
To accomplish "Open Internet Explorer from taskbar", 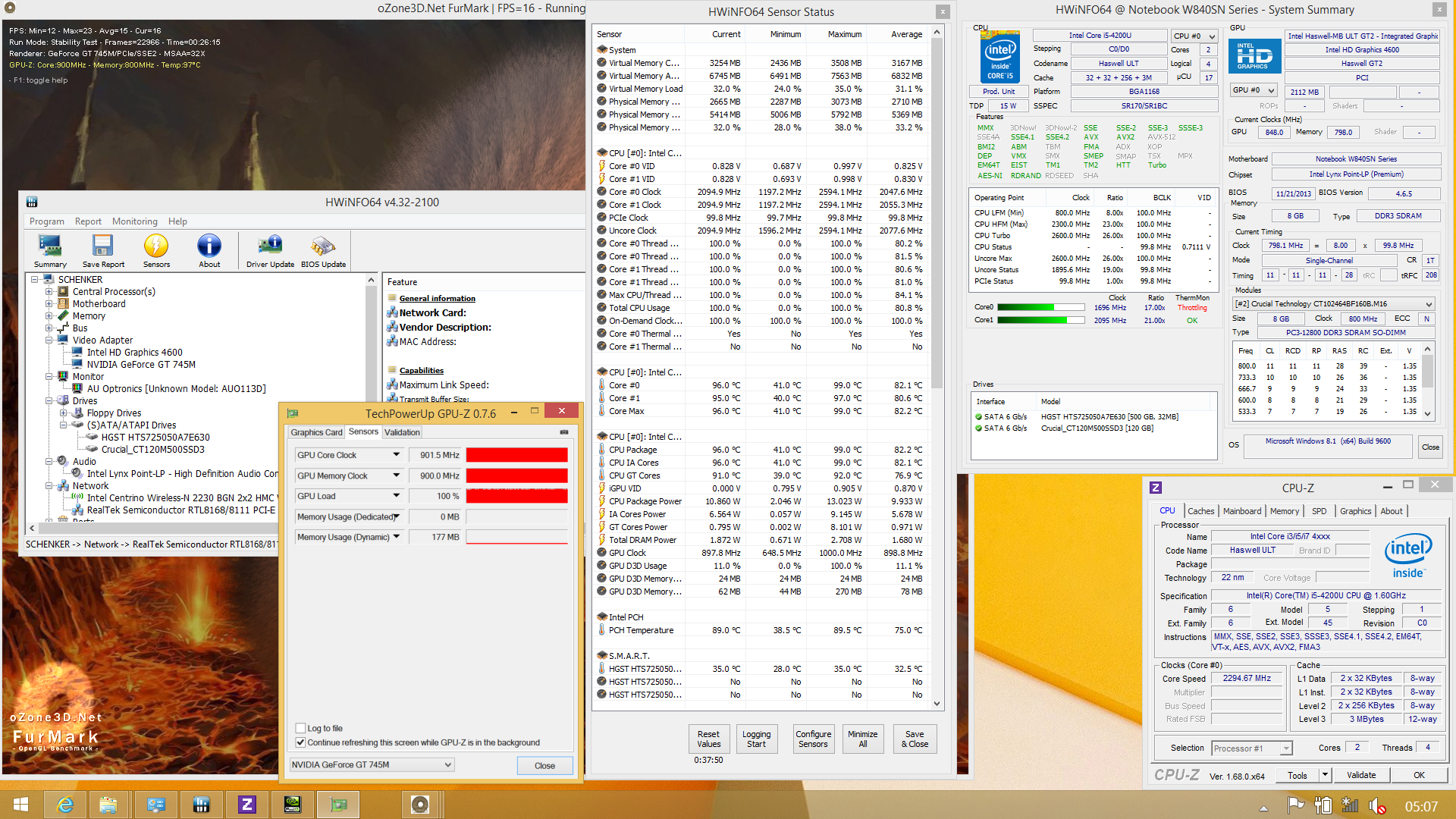I will (x=65, y=805).
